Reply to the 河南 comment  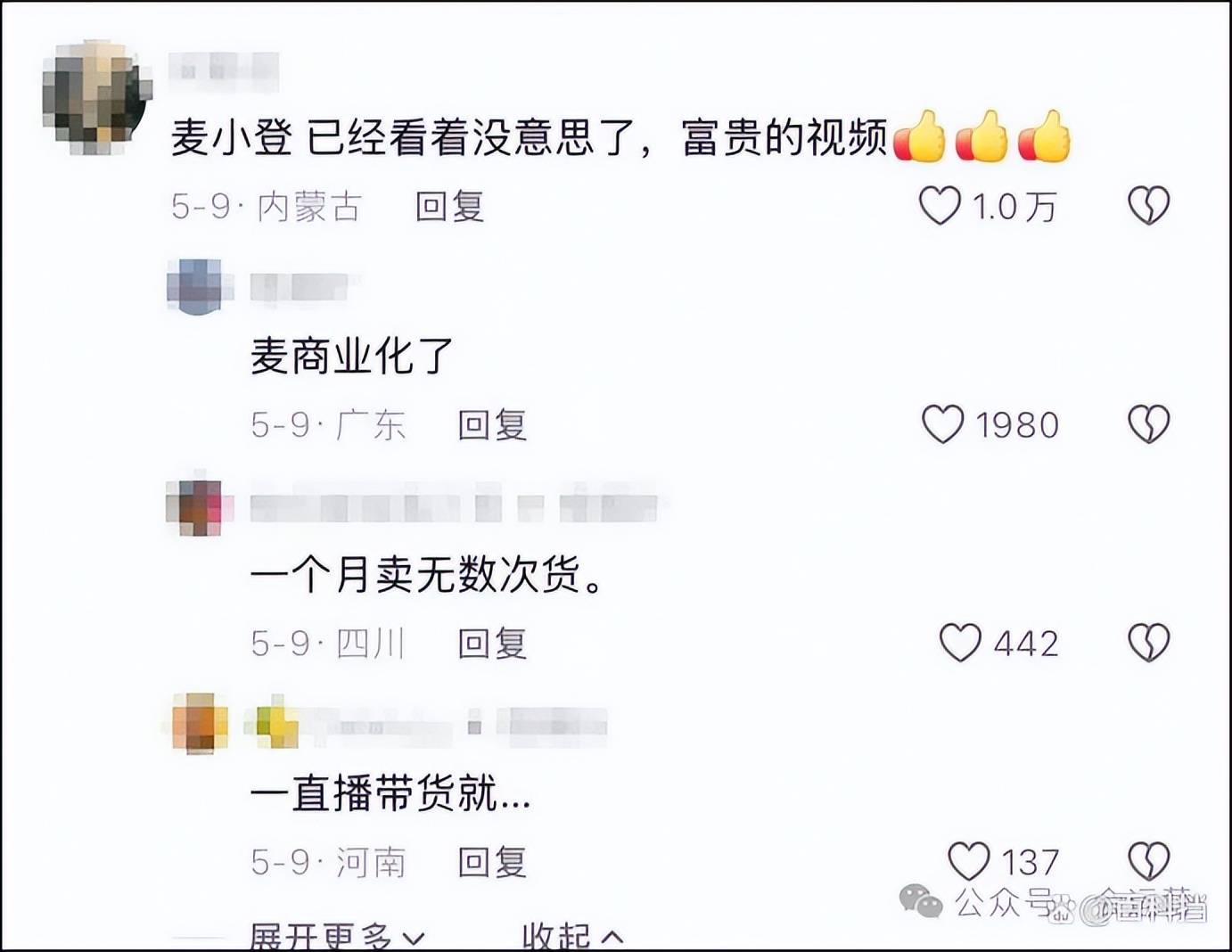click(x=492, y=862)
